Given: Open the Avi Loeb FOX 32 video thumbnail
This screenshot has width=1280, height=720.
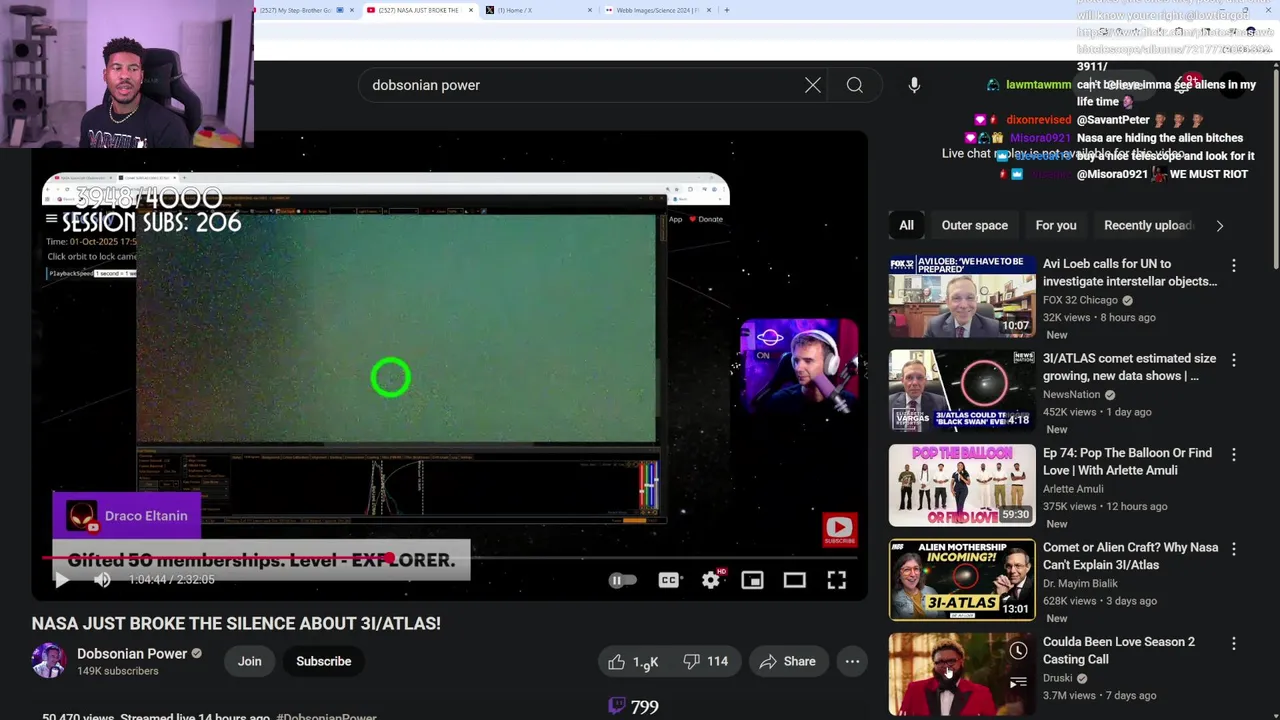Looking at the screenshot, I should tap(962, 297).
